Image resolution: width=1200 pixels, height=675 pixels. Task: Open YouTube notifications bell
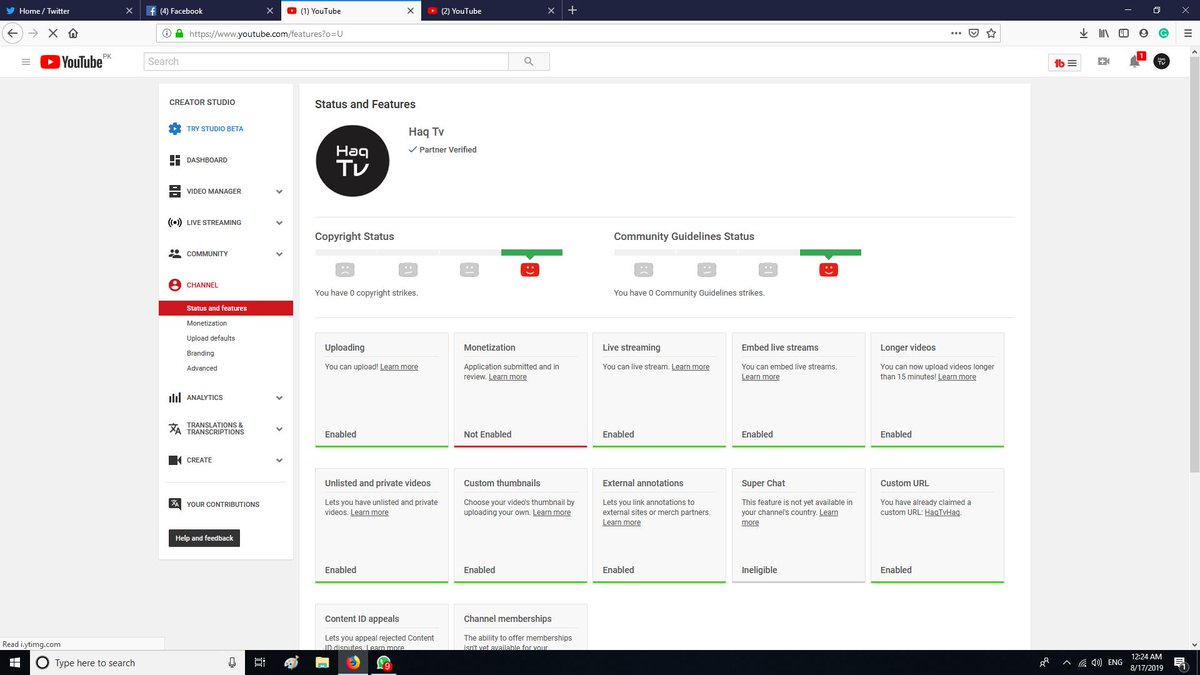click(x=1134, y=62)
